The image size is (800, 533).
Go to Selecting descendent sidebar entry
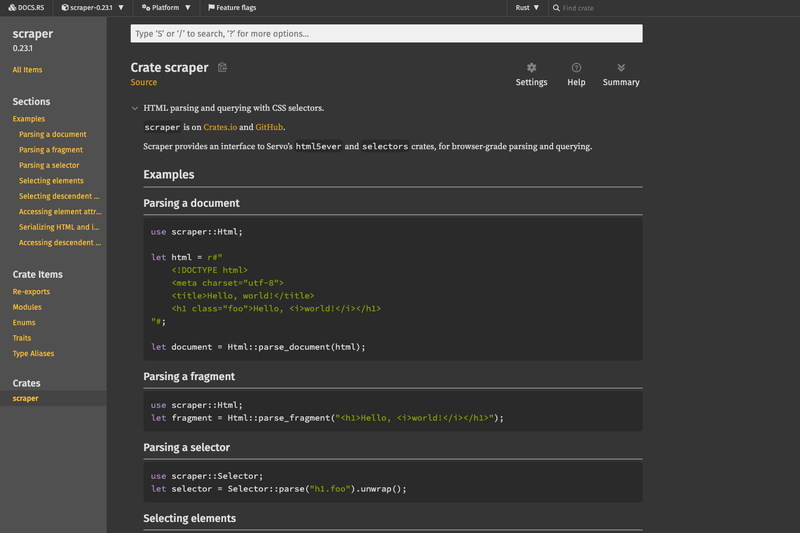59,196
